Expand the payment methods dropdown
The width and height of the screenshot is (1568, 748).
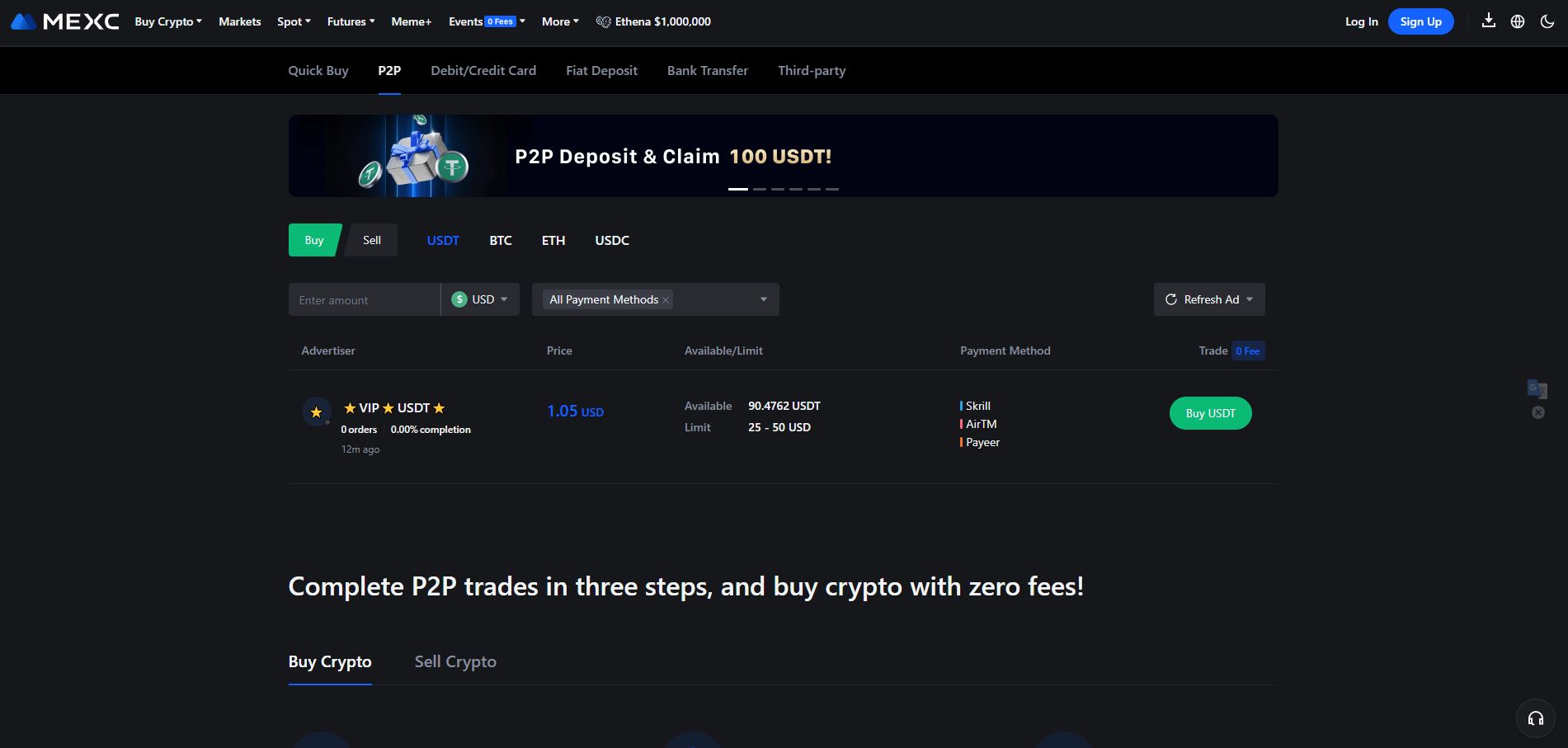pos(763,299)
